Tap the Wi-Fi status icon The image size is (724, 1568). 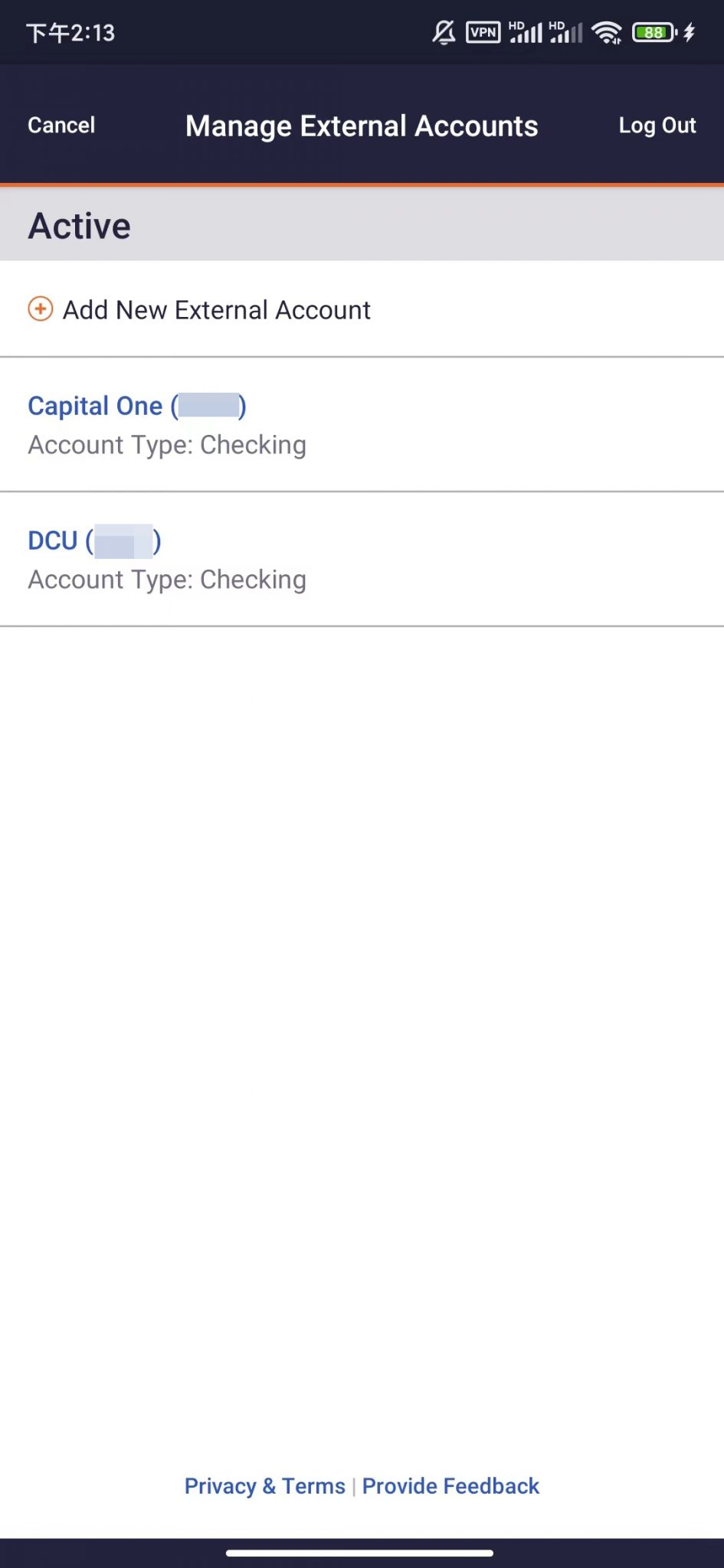click(x=607, y=32)
